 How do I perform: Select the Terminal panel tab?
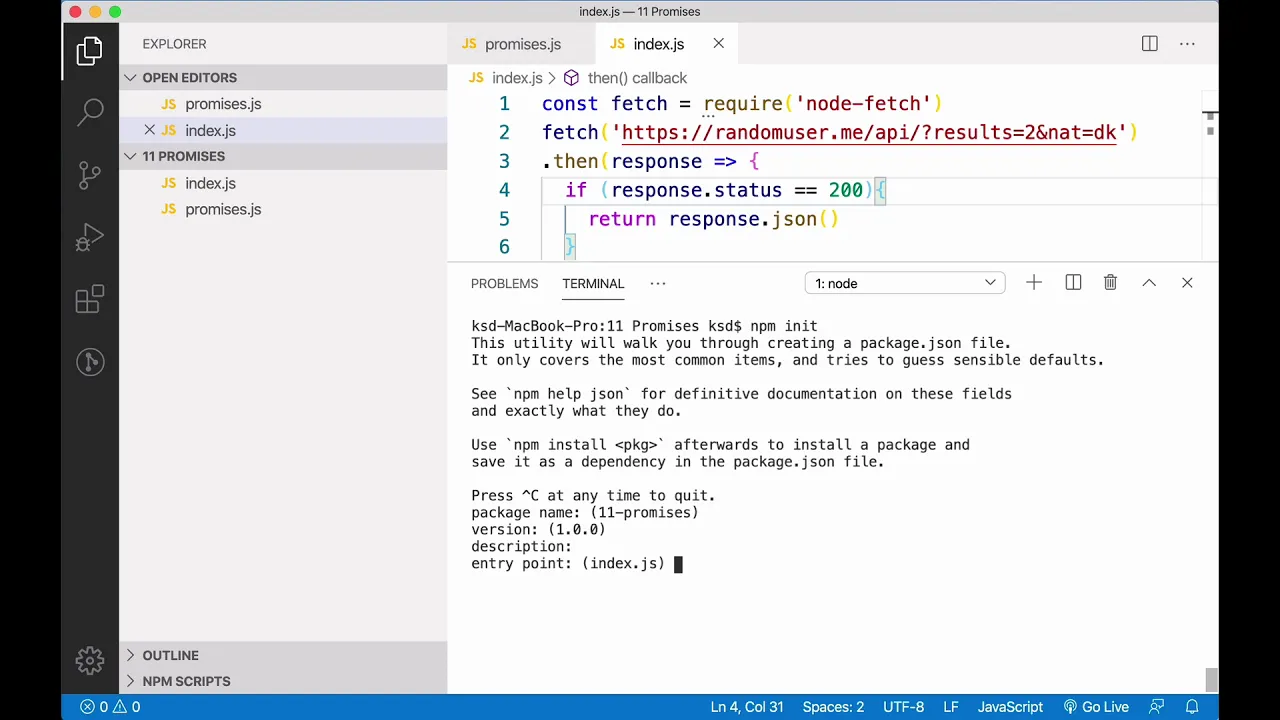coord(593,283)
